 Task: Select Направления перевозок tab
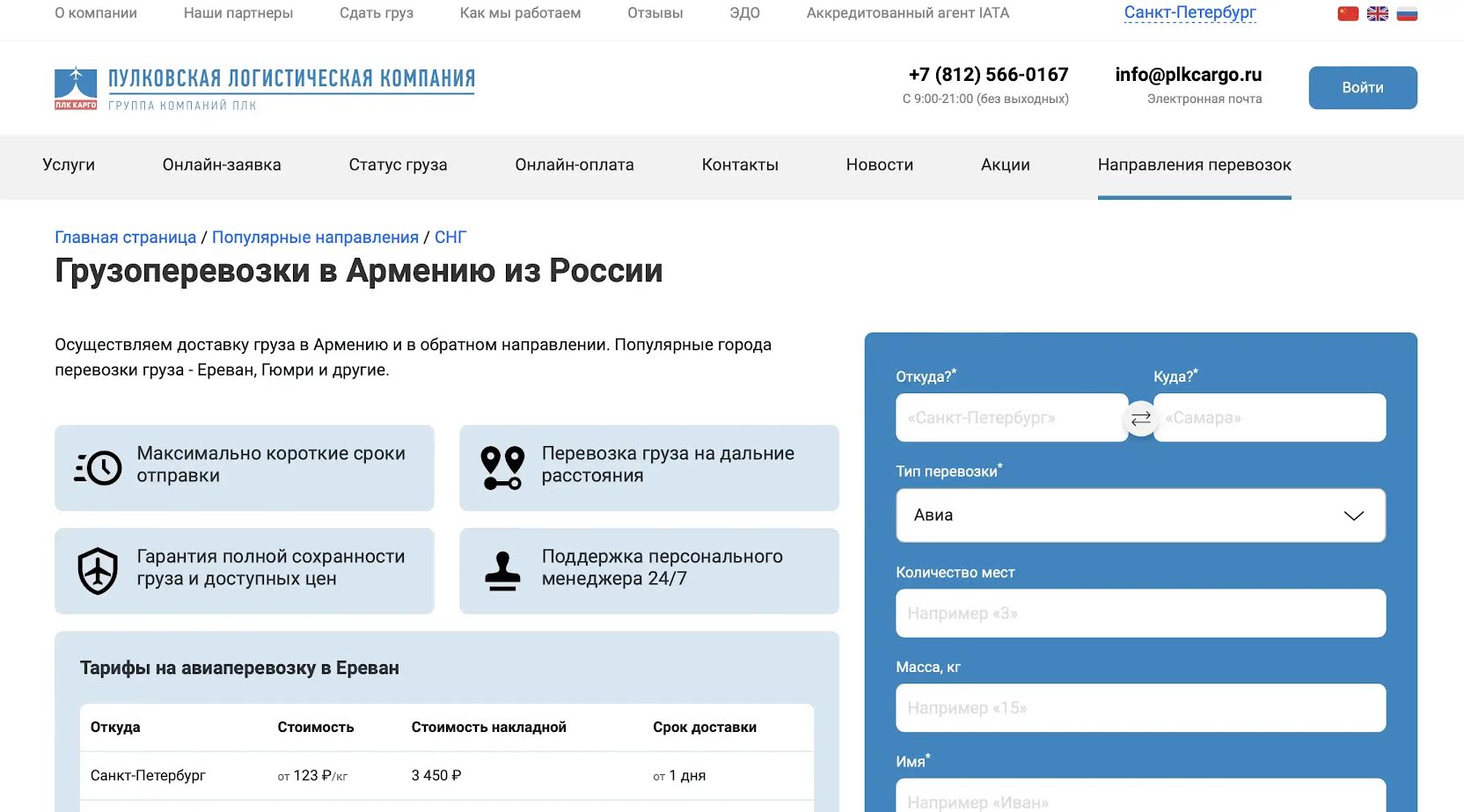pyautogui.click(x=1194, y=165)
